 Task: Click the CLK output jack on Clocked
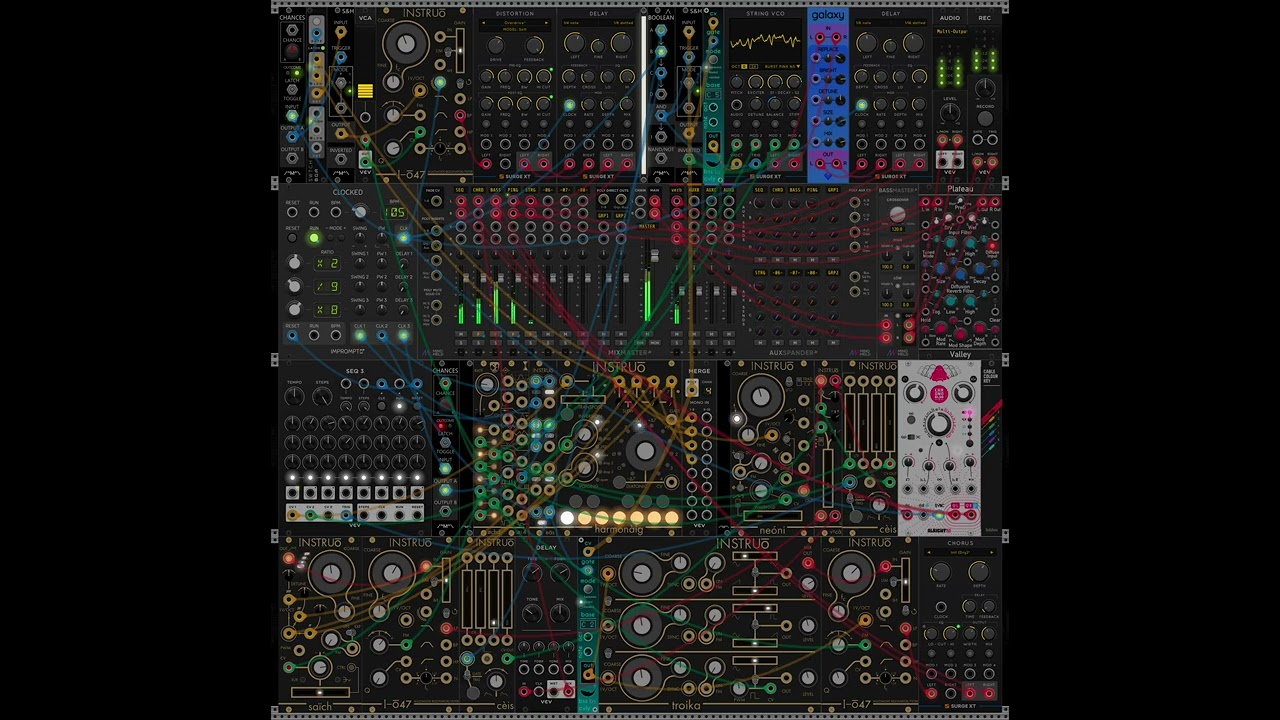(x=402, y=238)
